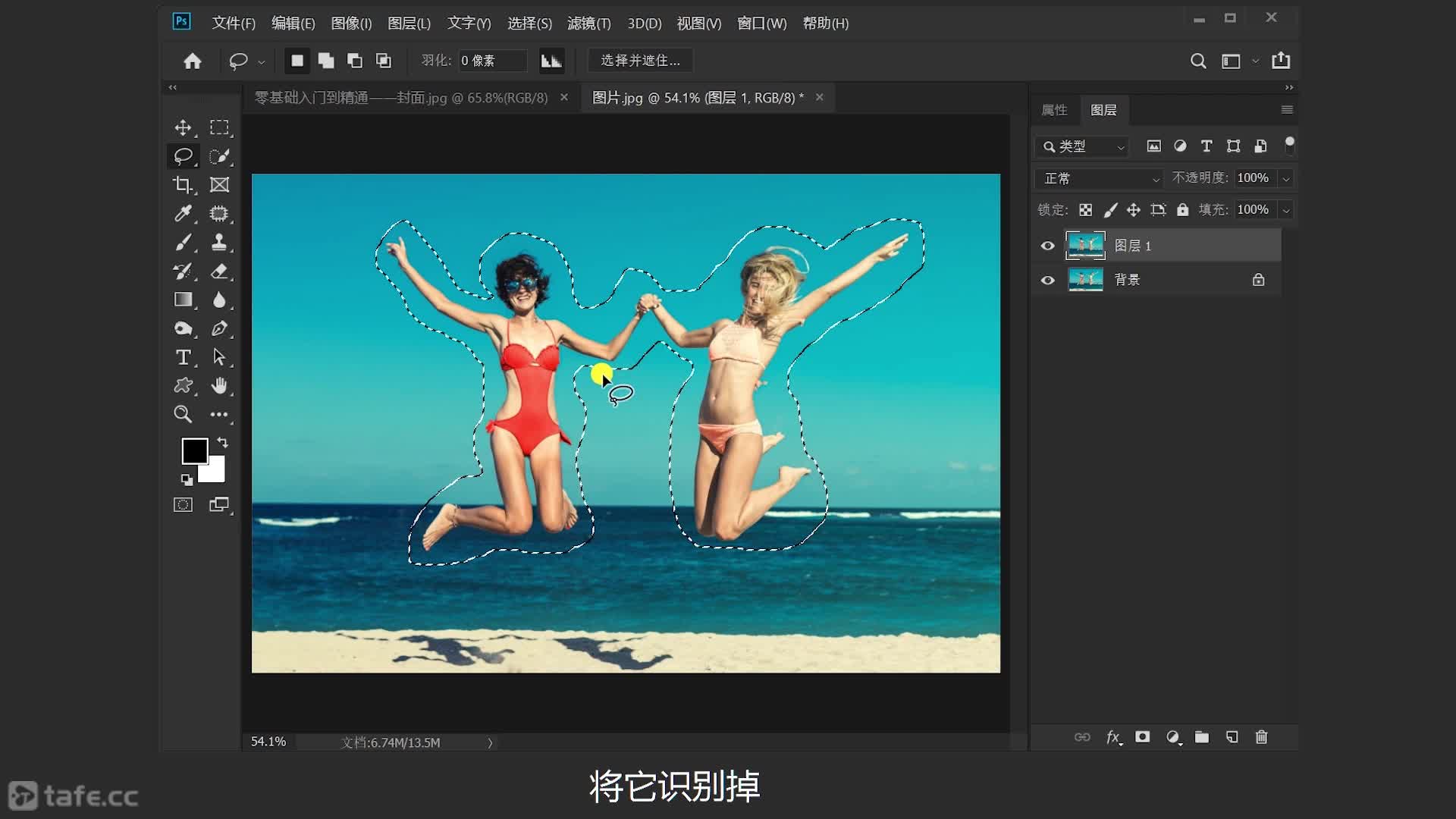Select the Lasso tool in toolbox
The height and width of the screenshot is (819, 1456).
[x=183, y=156]
